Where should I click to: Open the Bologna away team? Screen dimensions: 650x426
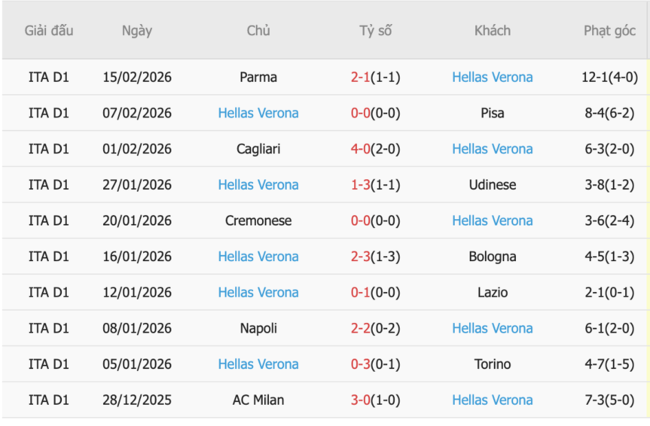click(492, 257)
